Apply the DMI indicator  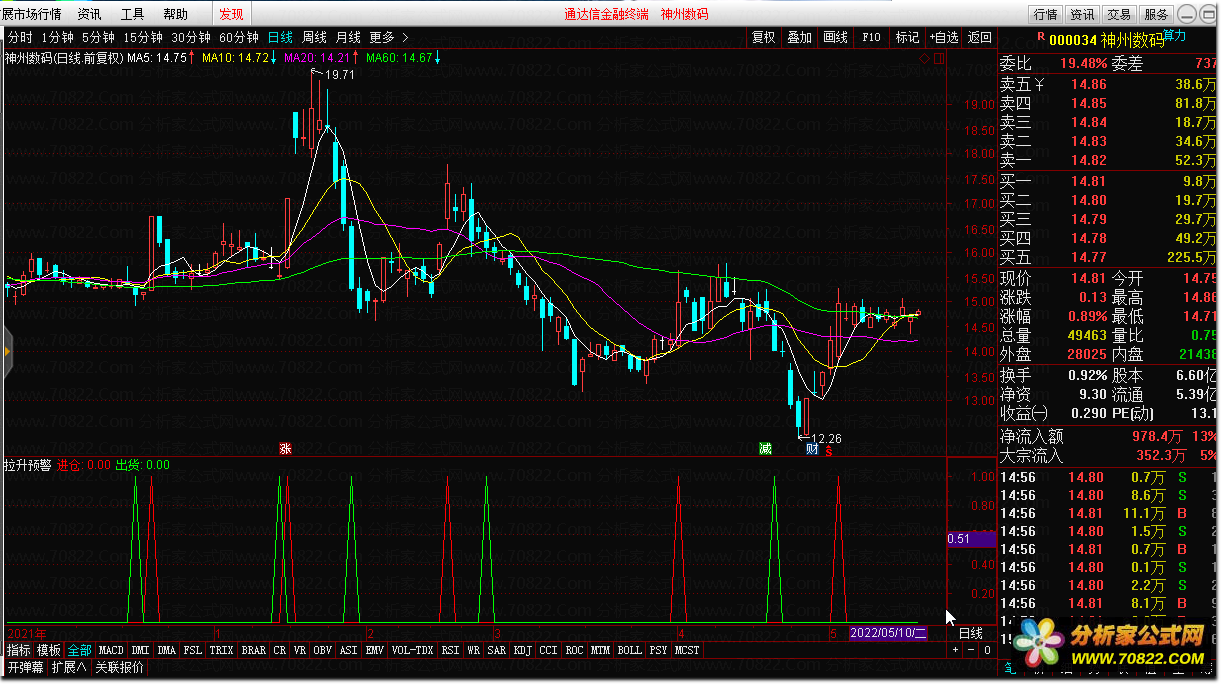coord(141,650)
